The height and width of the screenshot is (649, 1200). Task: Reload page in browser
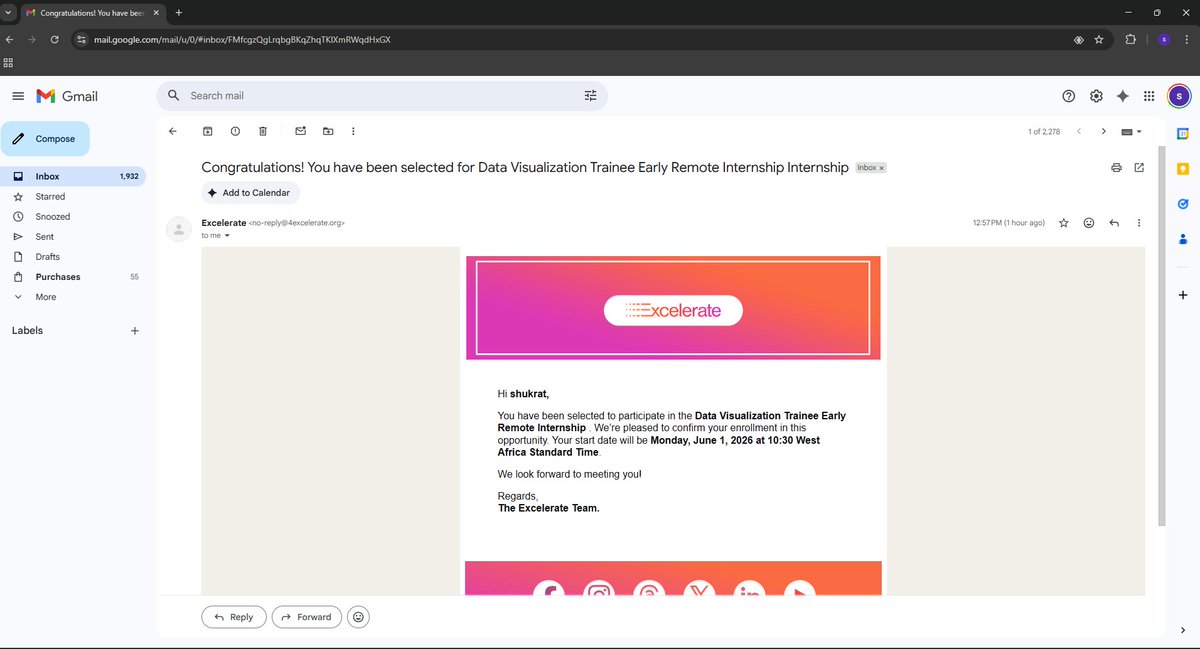pos(54,39)
